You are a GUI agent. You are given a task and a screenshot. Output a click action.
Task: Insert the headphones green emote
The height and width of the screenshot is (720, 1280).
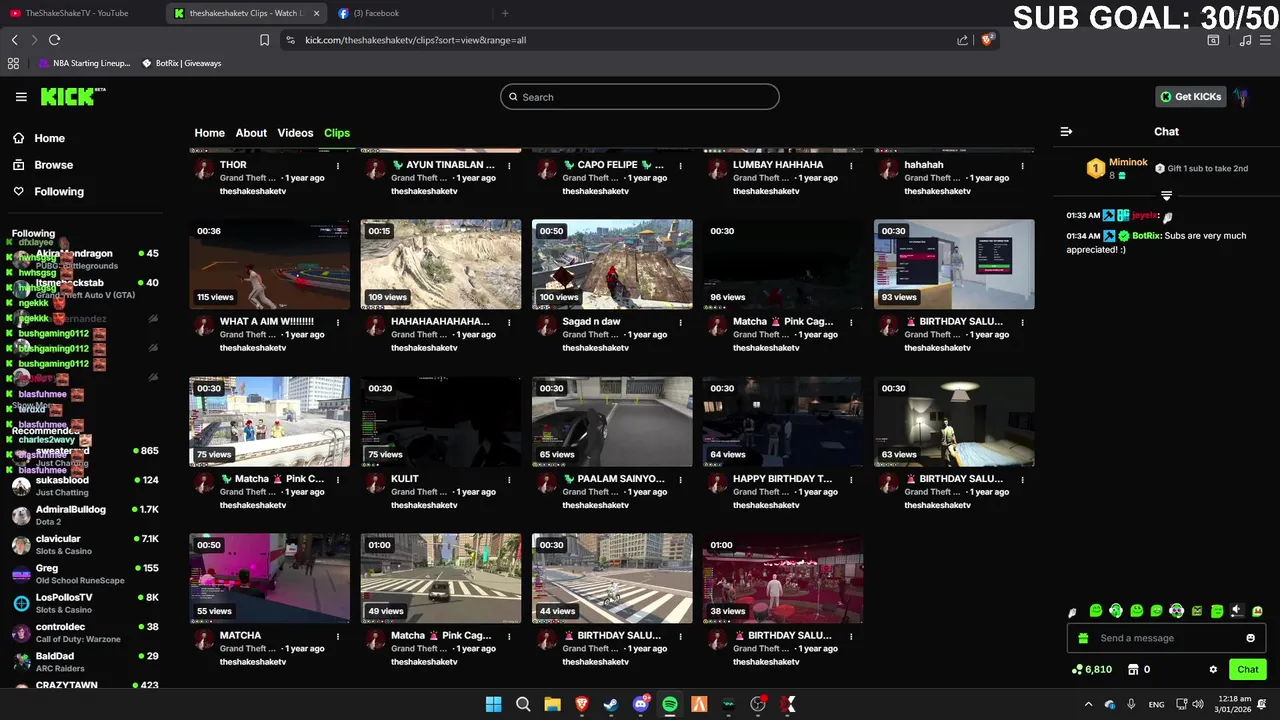coord(1116,611)
